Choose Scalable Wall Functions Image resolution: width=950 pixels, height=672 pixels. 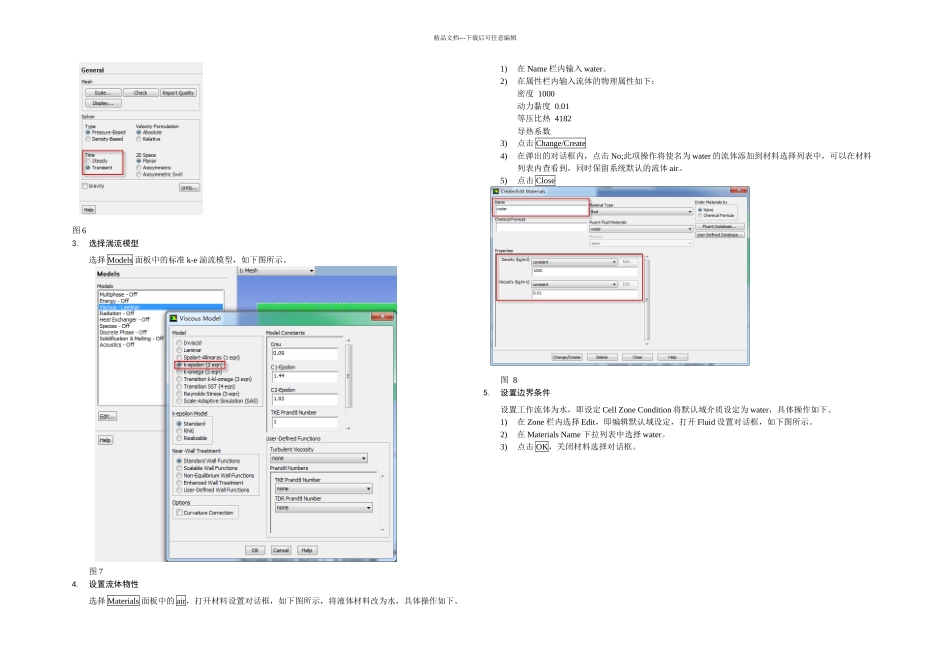tap(179, 468)
